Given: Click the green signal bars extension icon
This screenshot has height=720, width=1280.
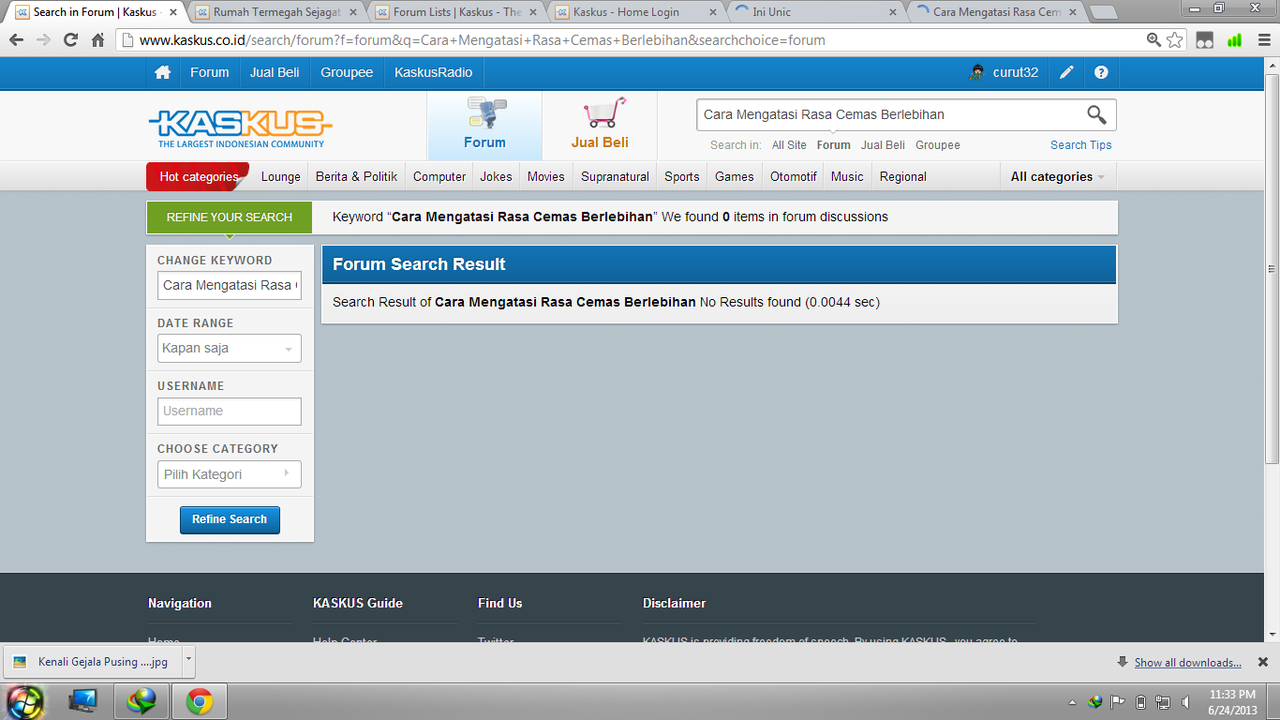Looking at the screenshot, I should 1235,40.
